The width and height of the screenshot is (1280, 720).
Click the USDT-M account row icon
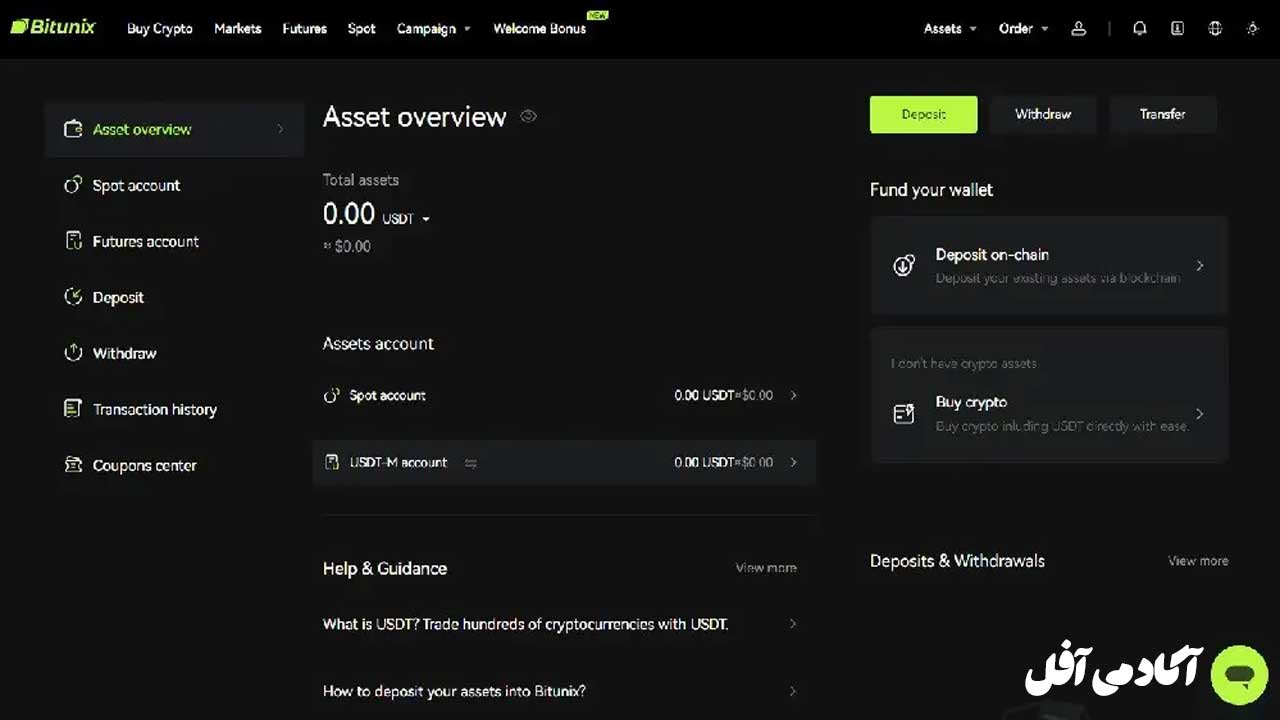coord(331,462)
